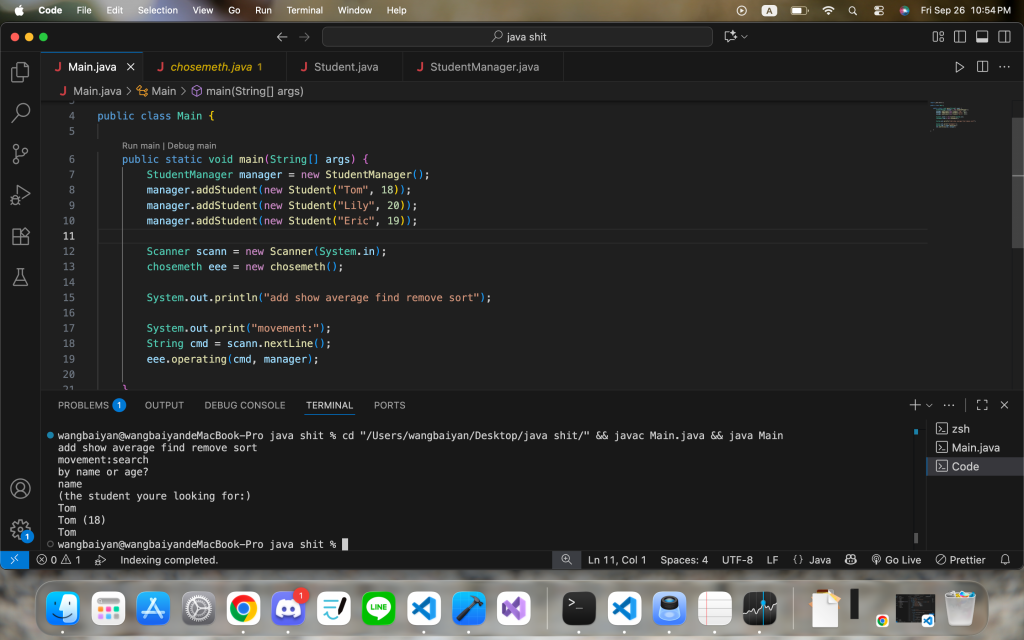Open the Customize Layout icon
This screenshot has width=1024, height=640.
tap(938, 37)
